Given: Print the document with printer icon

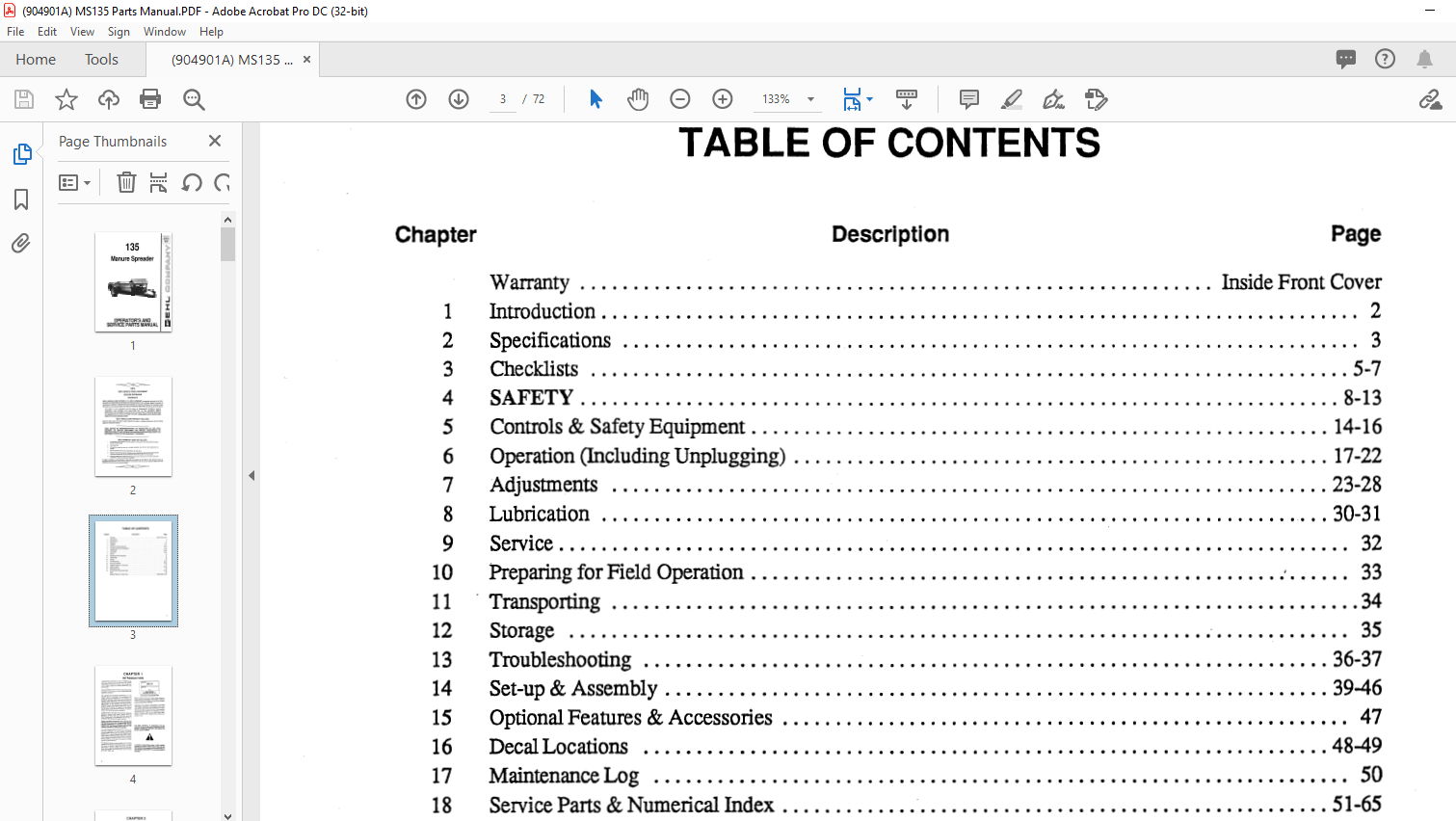Looking at the screenshot, I should [x=150, y=99].
